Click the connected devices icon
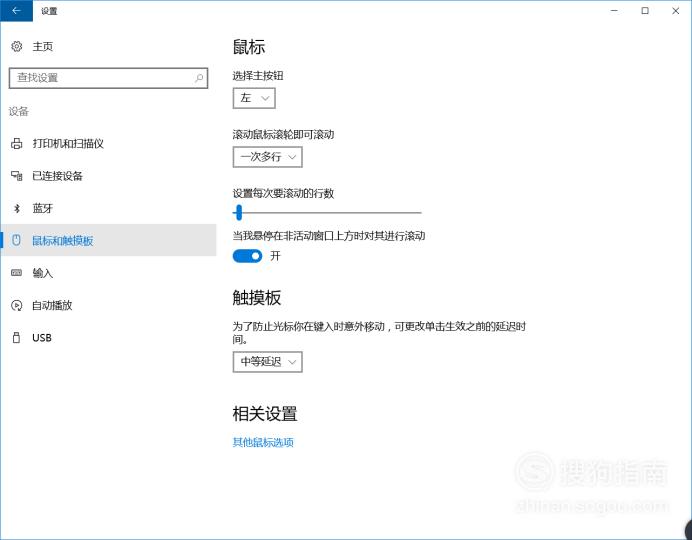Screen dimensions: 692x540 (x=16, y=176)
